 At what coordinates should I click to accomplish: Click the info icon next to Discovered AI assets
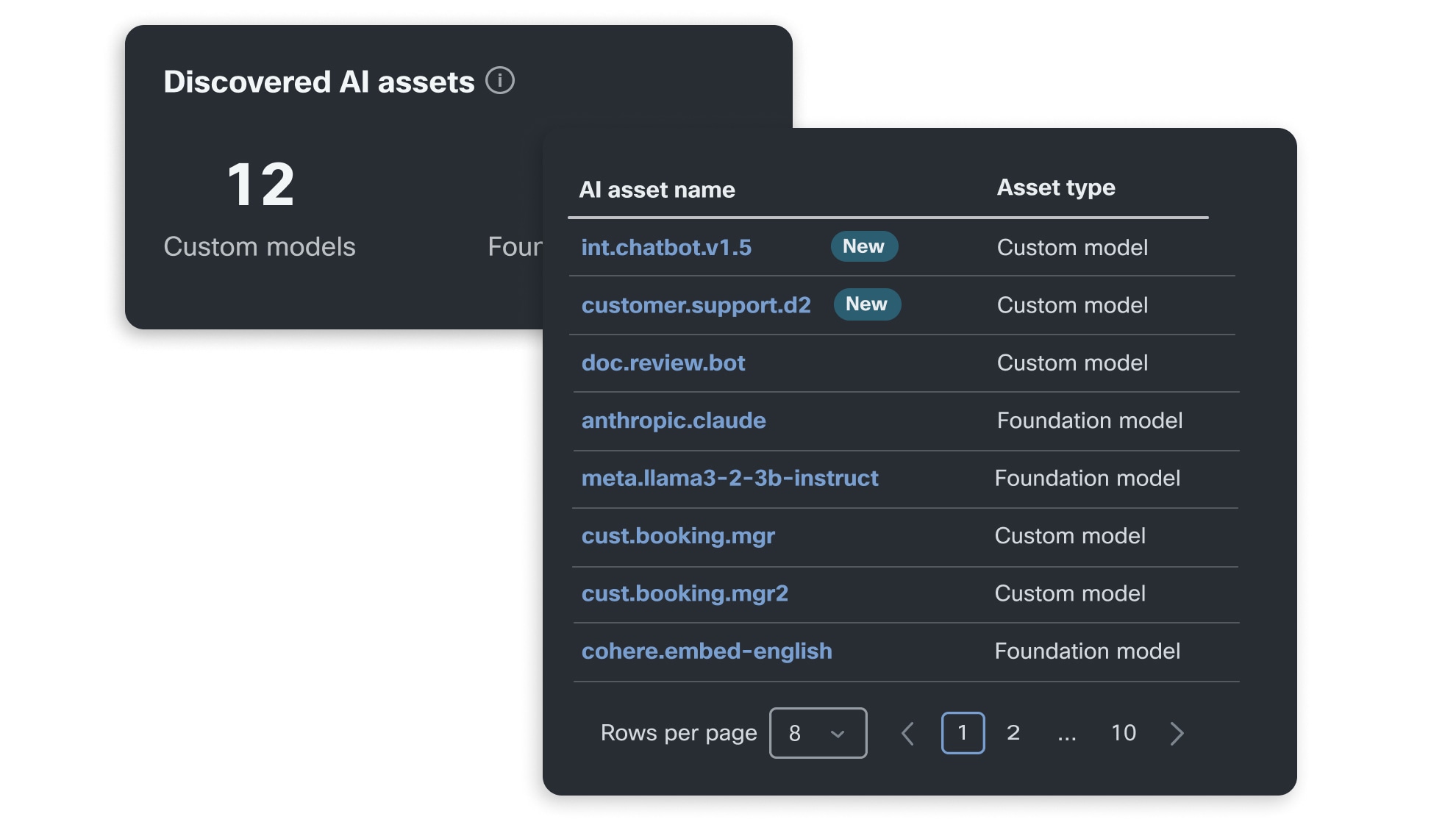pos(501,83)
